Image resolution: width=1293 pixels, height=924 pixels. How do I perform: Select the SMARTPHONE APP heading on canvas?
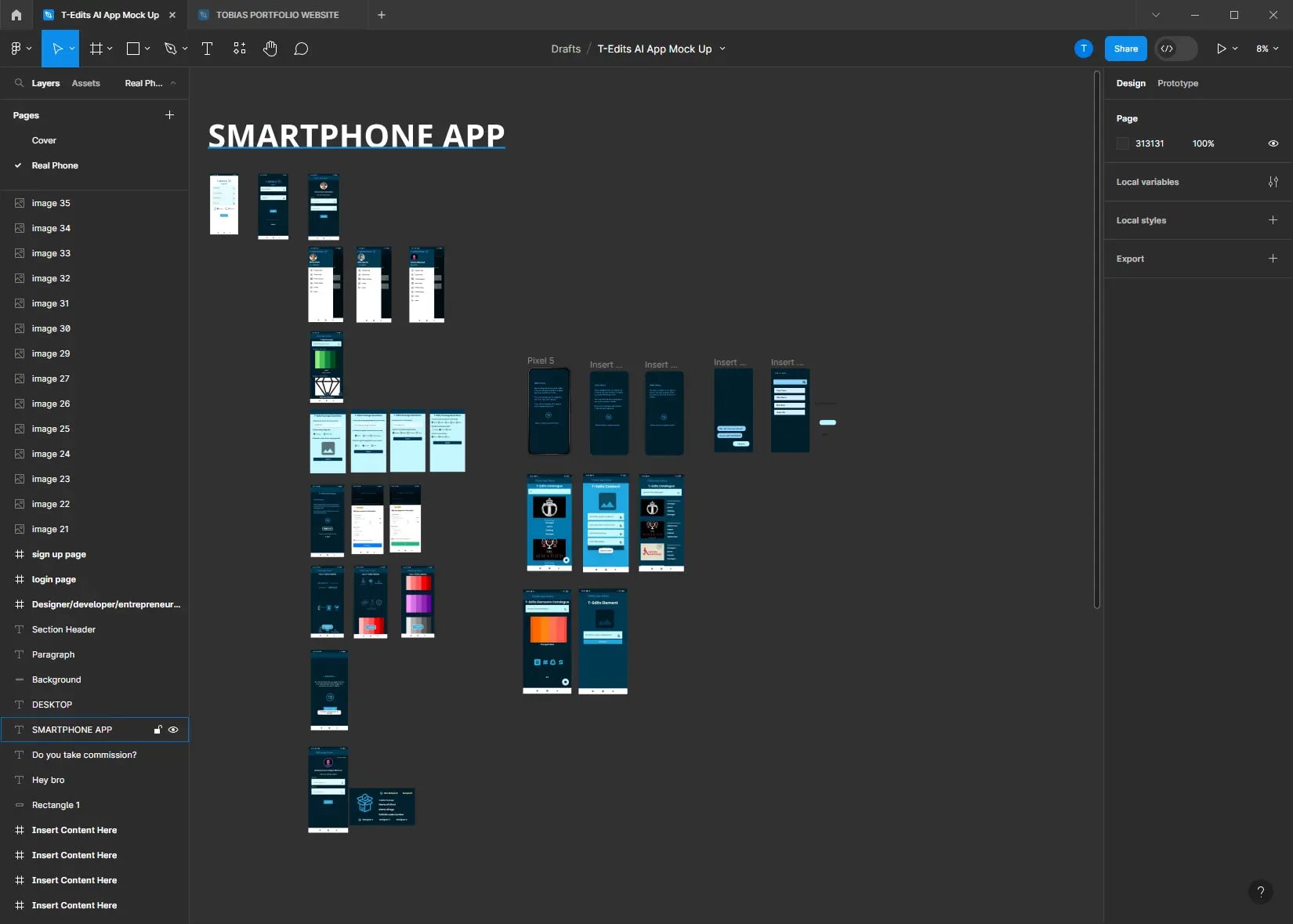pos(357,136)
